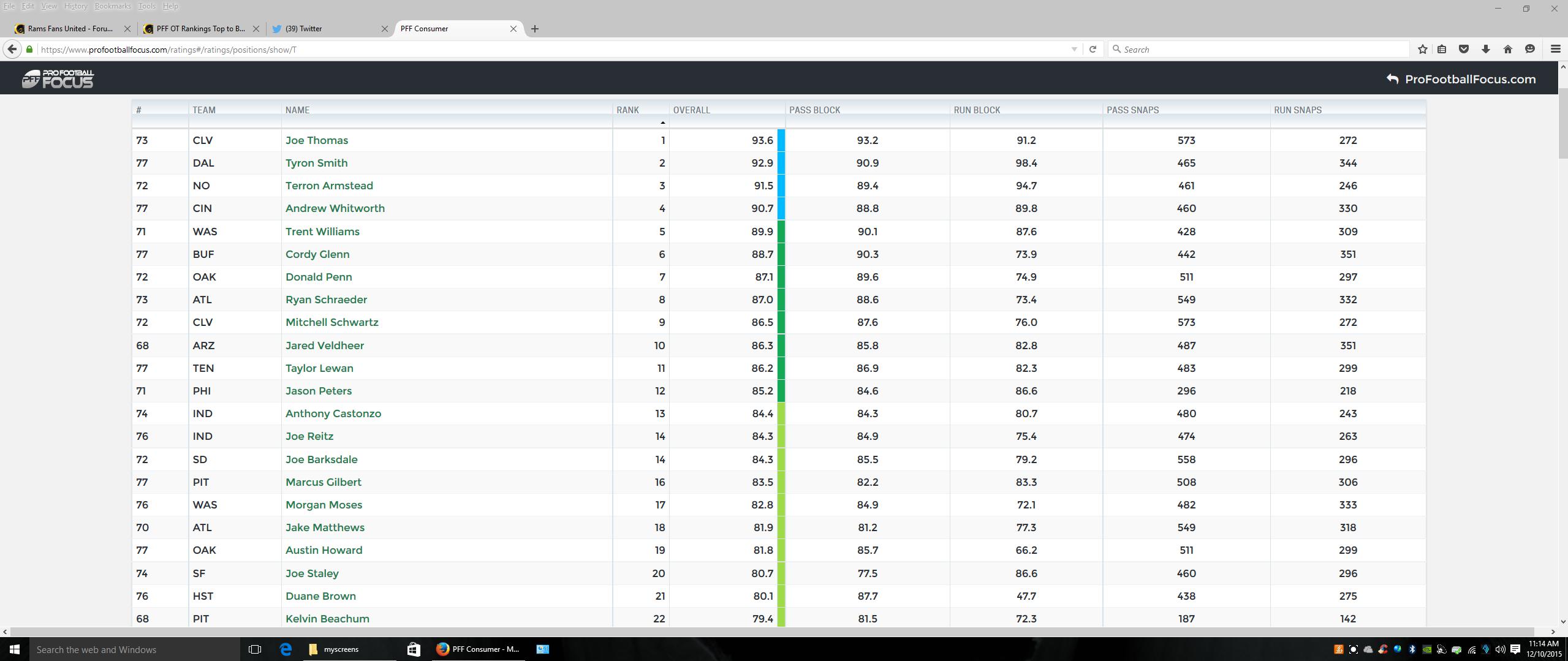Screen dimensions: 1568x661
Task: Open the Downloads arrow icon
Action: [1486, 49]
